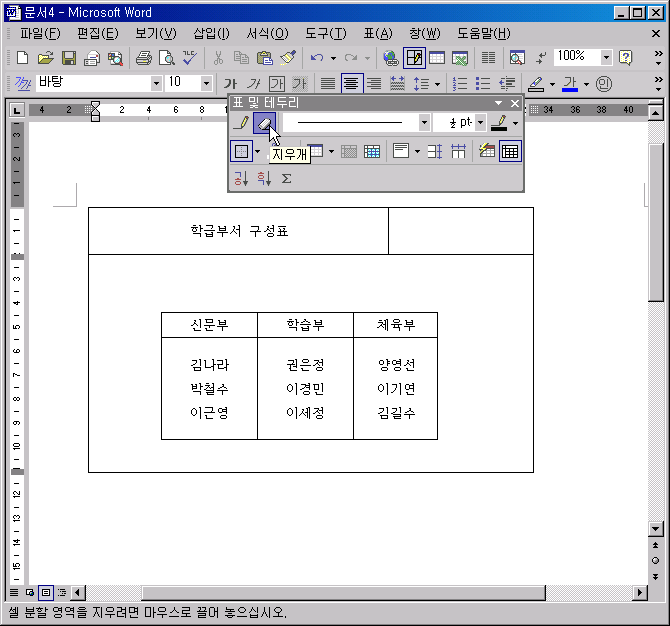This screenshot has height=626, width=670.
Task: Click the Save floppy disk icon
Action: click(x=69, y=57)
